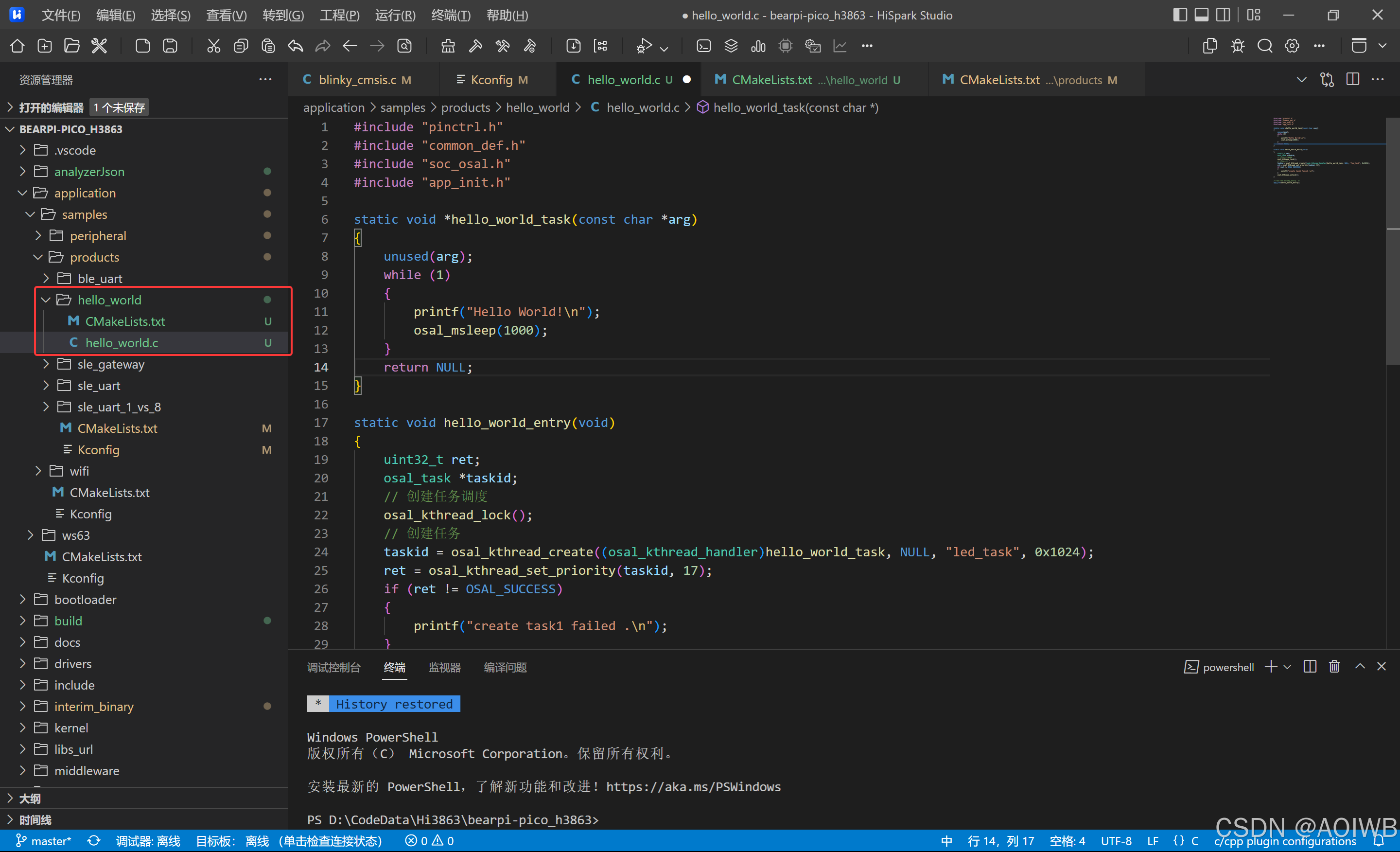The image size is (1400, 852).
Task: Open the terminal console toolbar icon
Action: pyautogui.click(x=703, y=46)
